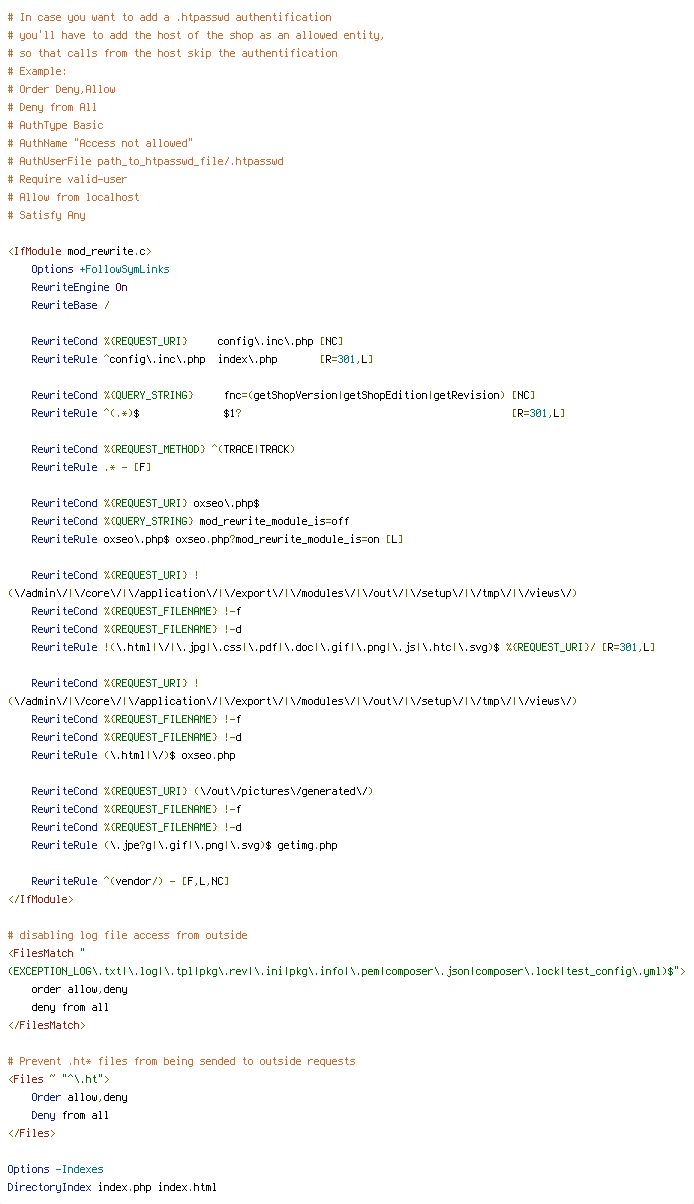Click the '# Example:' comment line
This screenshot has width=694, height=1204.
click(x=37, y=71)
